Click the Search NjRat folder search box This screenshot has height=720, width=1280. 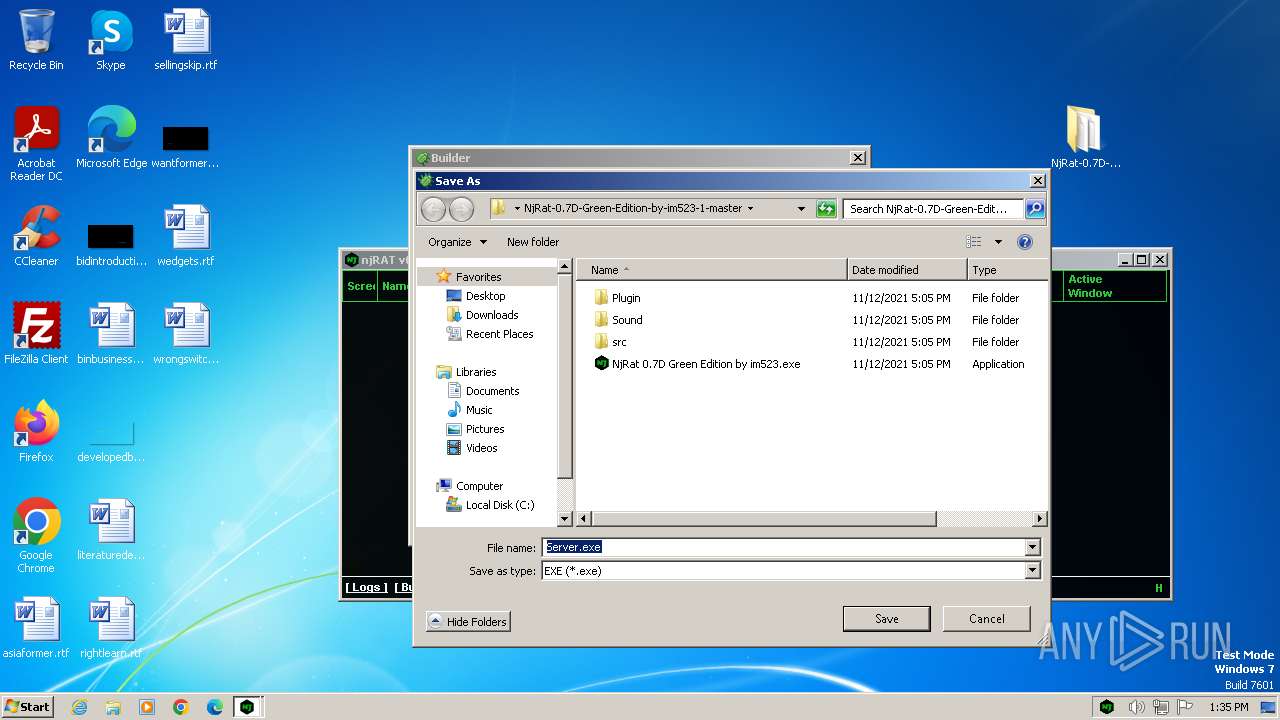(x=933, y=209)
